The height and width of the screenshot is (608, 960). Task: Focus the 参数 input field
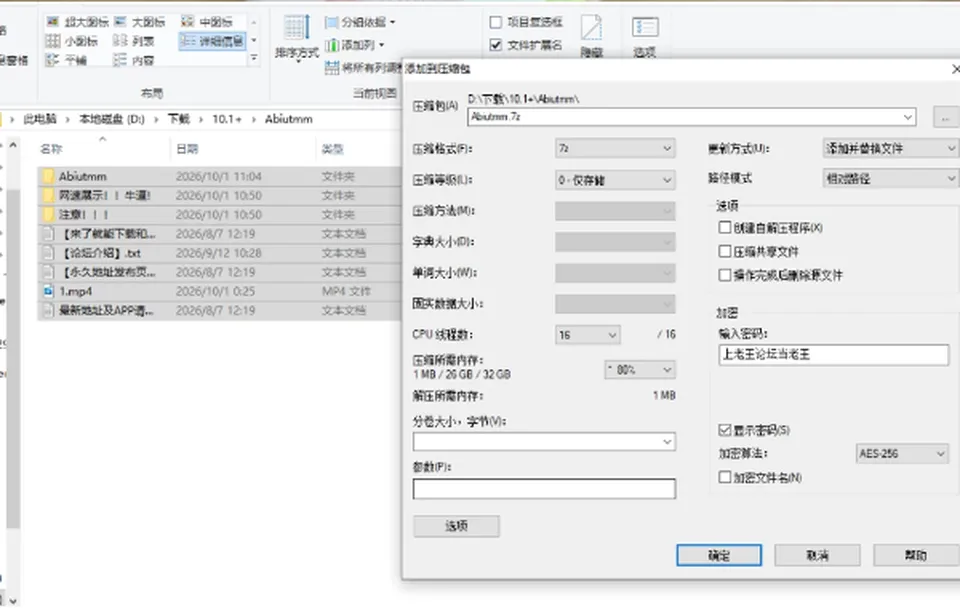click(544, 489)
